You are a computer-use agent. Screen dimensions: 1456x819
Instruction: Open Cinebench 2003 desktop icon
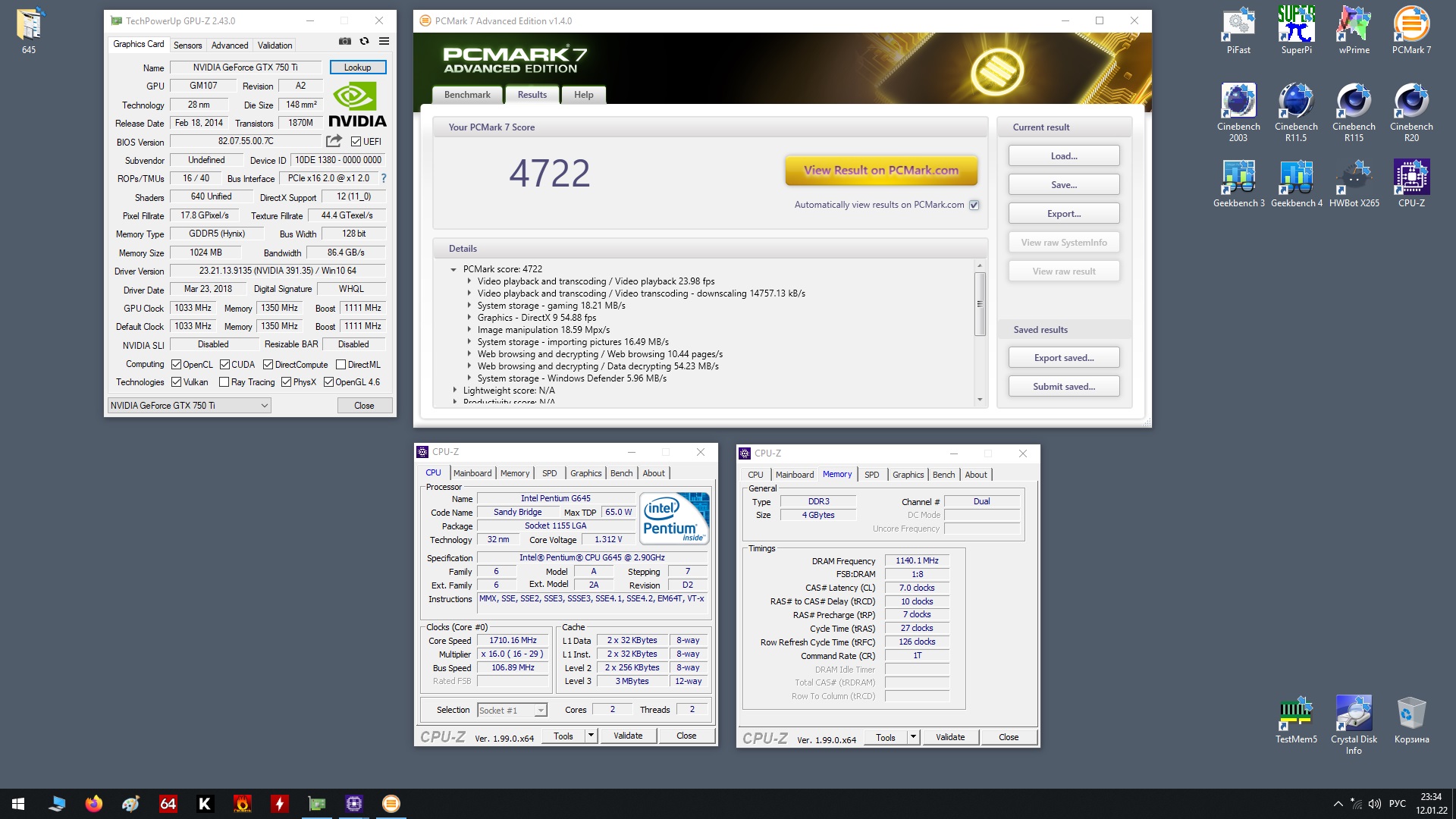coord(1238,112)
